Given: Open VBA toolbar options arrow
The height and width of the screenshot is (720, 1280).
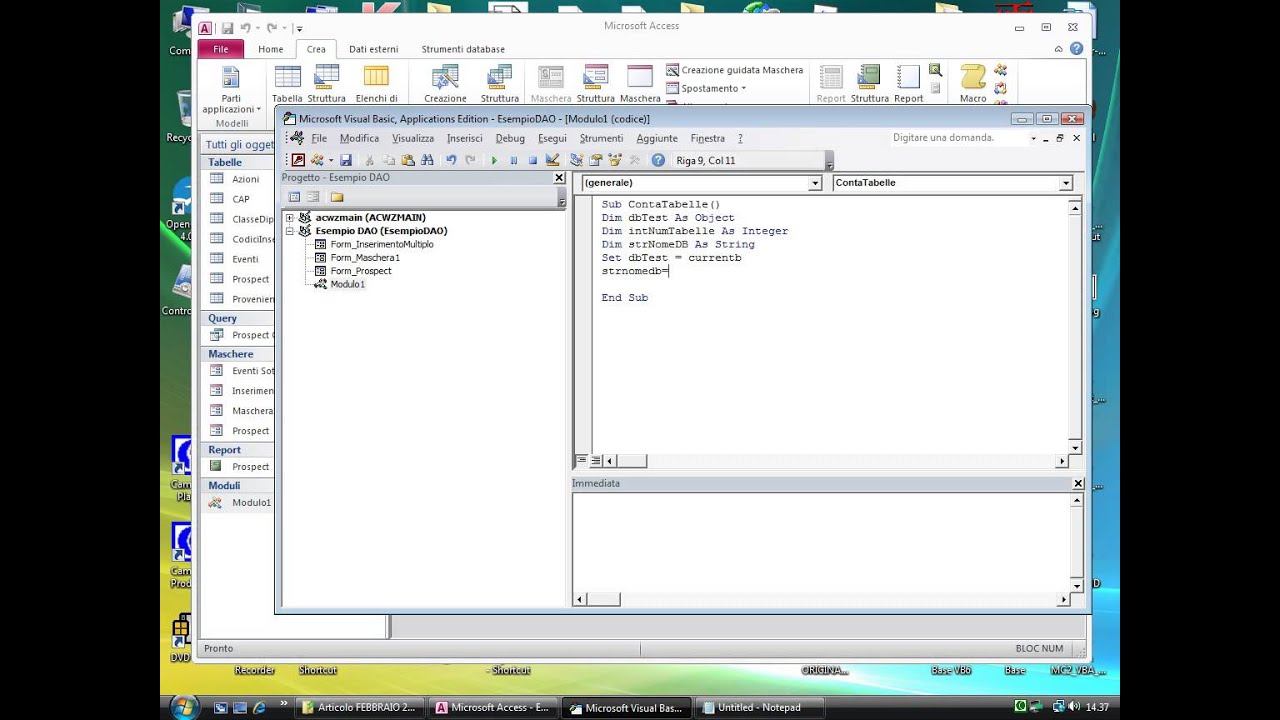Looking at the screenshot, I should [829, 161].
